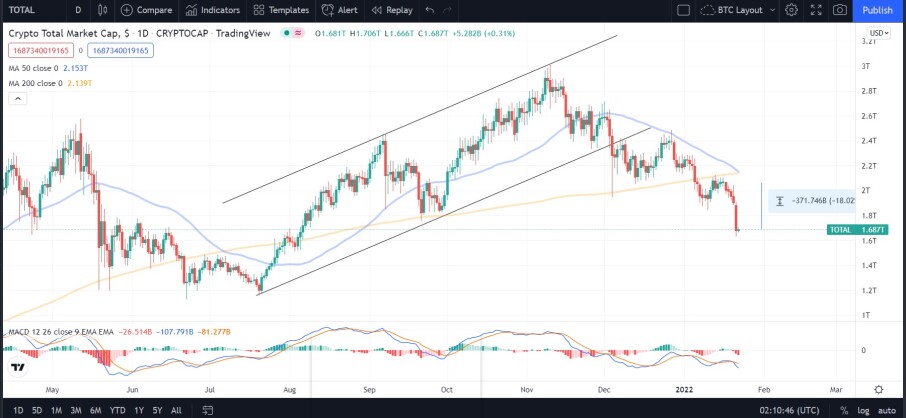
Task: Take a chart snapshot with camera icon
Action: 840,10
